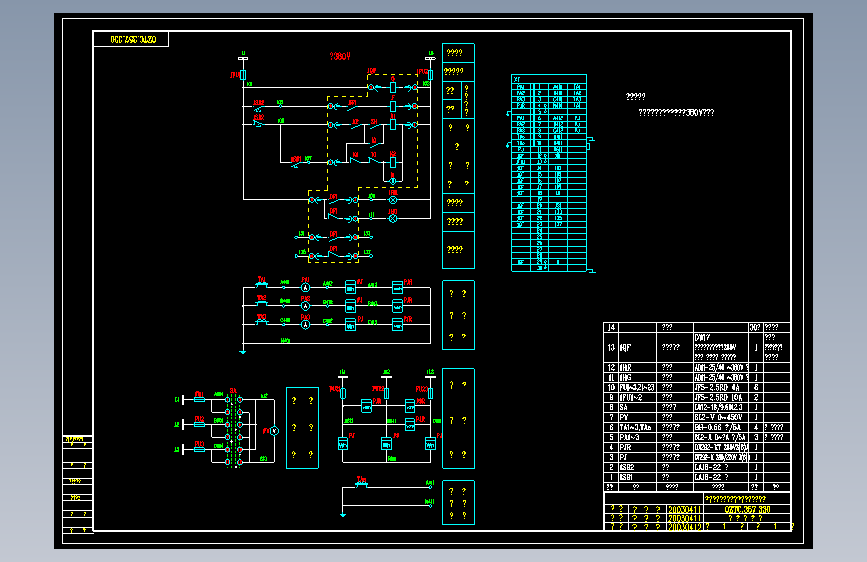The width and height of the screenshot is (867, 562).
Task: Select the SA rotary selector switch symbol
Action: tap(233, 430)
